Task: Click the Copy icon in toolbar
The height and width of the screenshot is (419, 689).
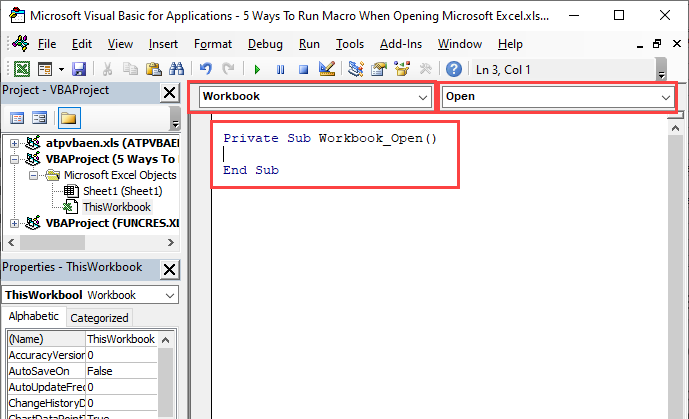Action: [130, 69]
